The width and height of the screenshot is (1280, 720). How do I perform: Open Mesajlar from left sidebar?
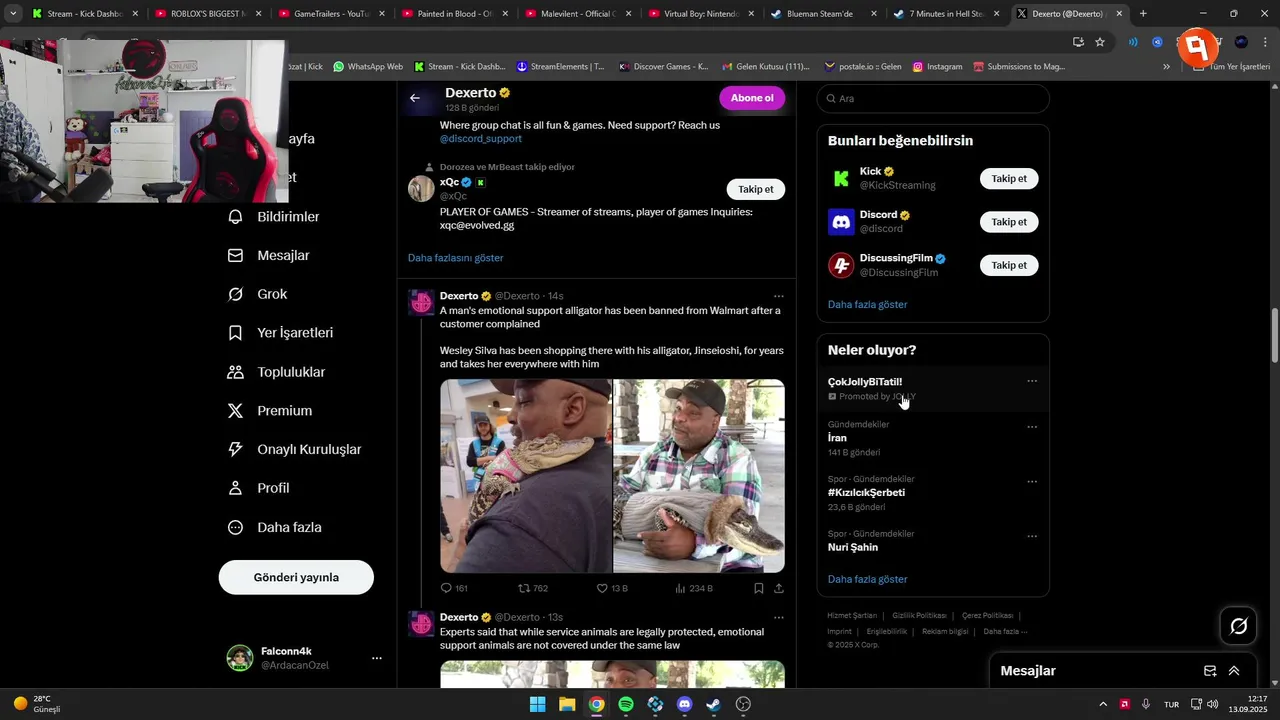click(269, 256)
